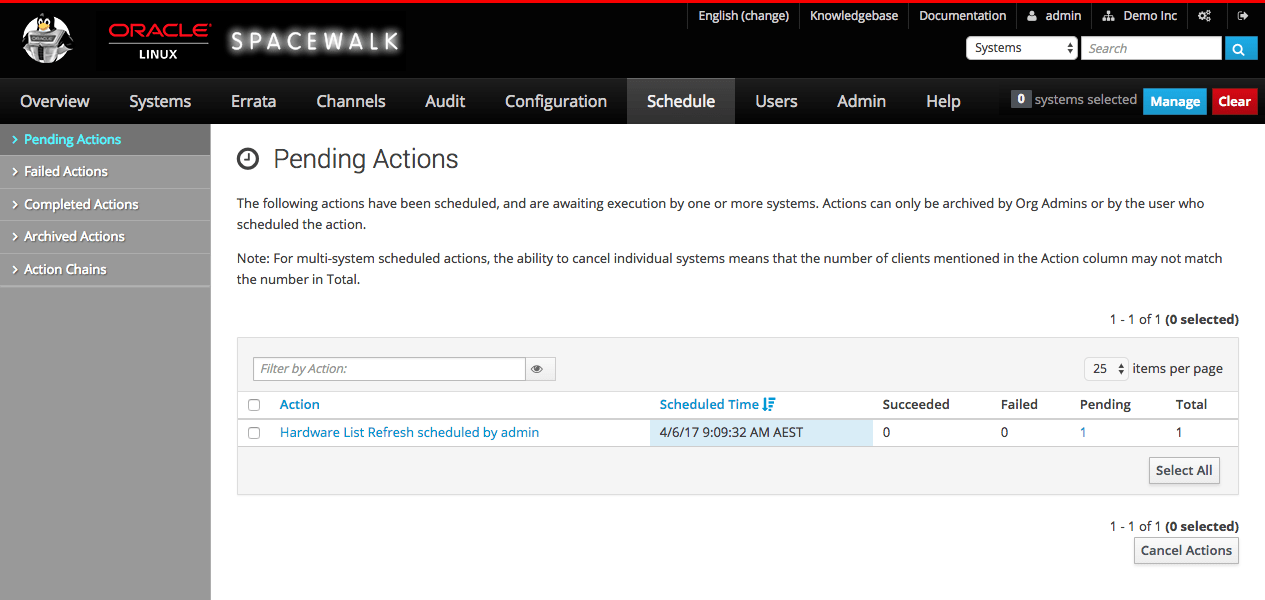Click the Failed column header
The image size is (1265, 600).
tap(1019, 405)
